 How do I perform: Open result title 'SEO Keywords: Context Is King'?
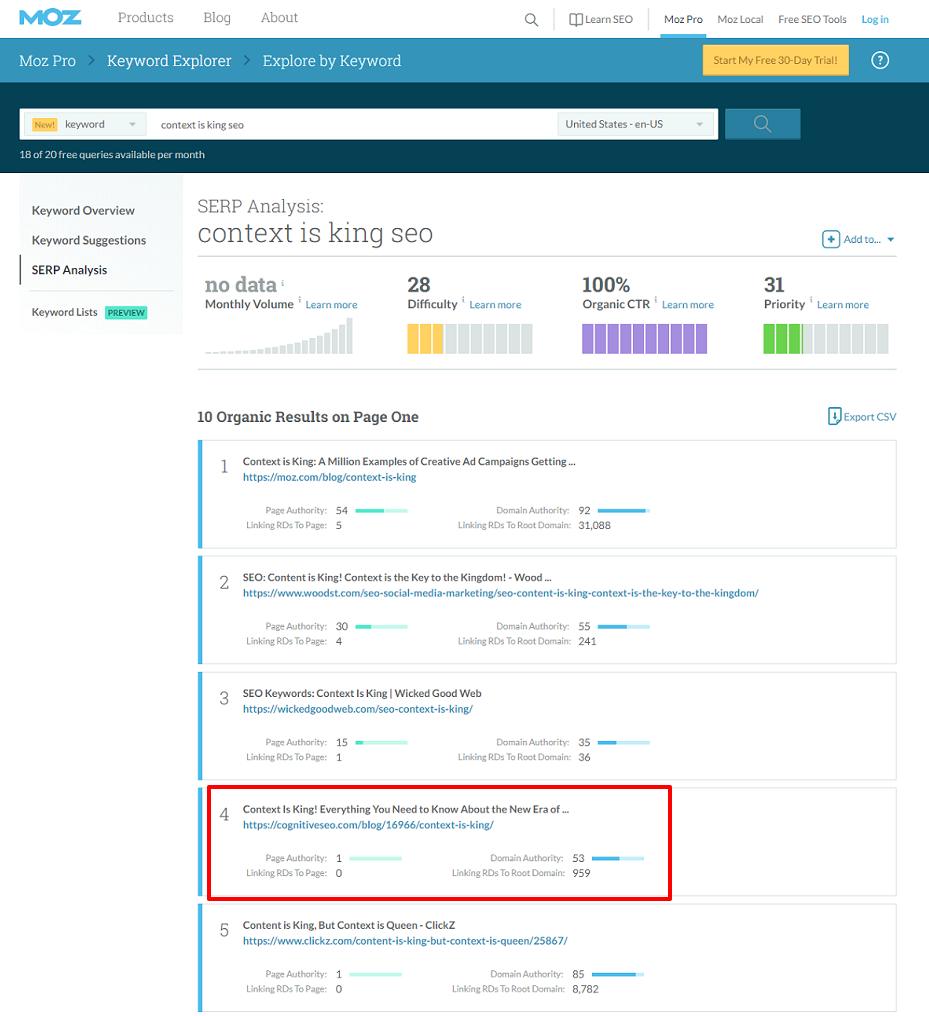[x=361, y=693]
